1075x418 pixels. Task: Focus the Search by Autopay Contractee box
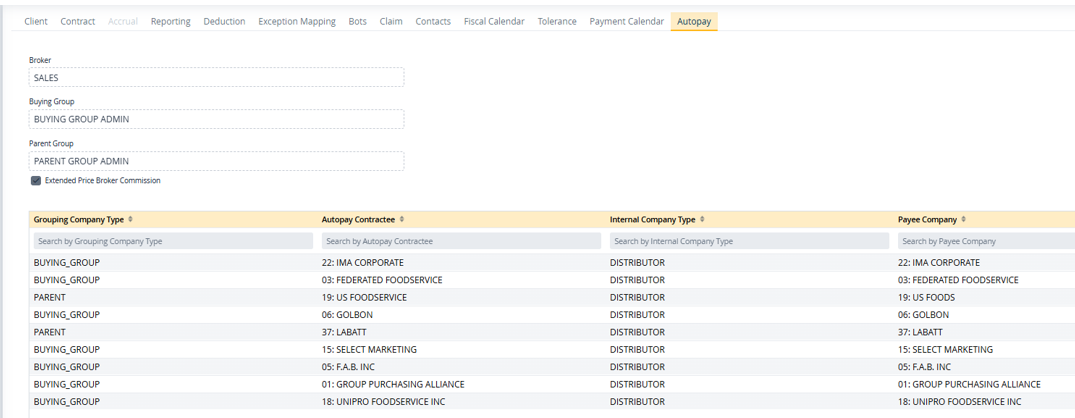coord(460,241)
